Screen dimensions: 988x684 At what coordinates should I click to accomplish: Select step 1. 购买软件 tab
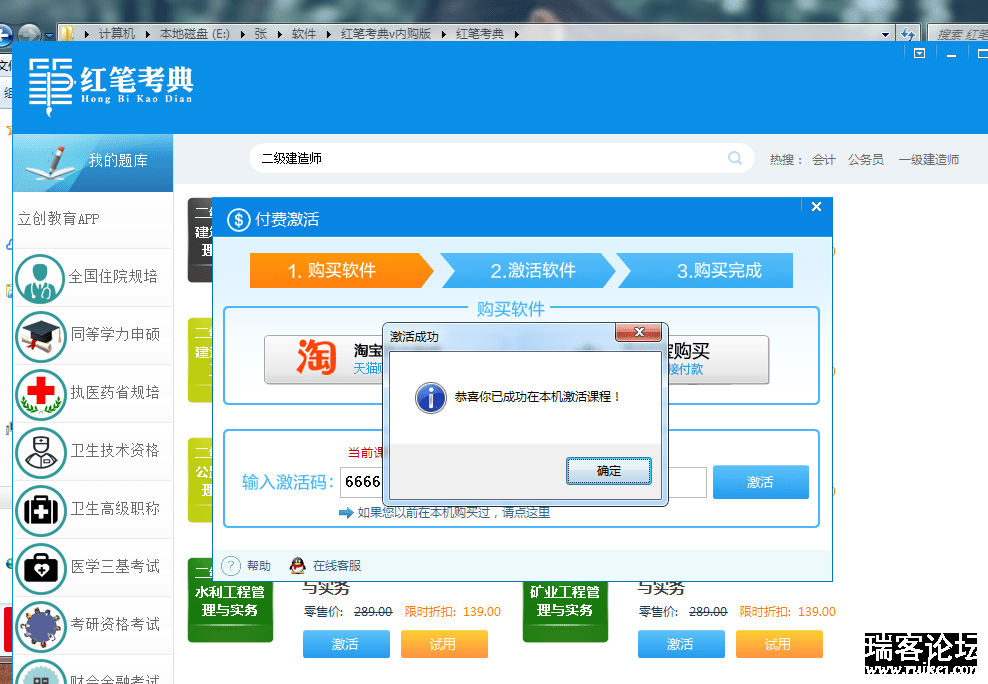[341, 270]
